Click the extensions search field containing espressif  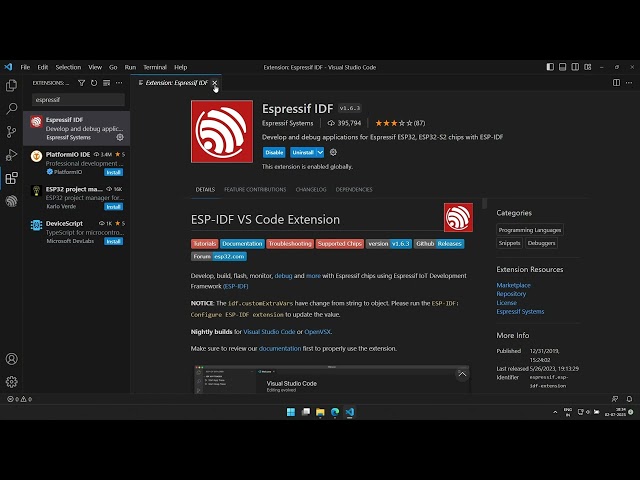[78, 100]
